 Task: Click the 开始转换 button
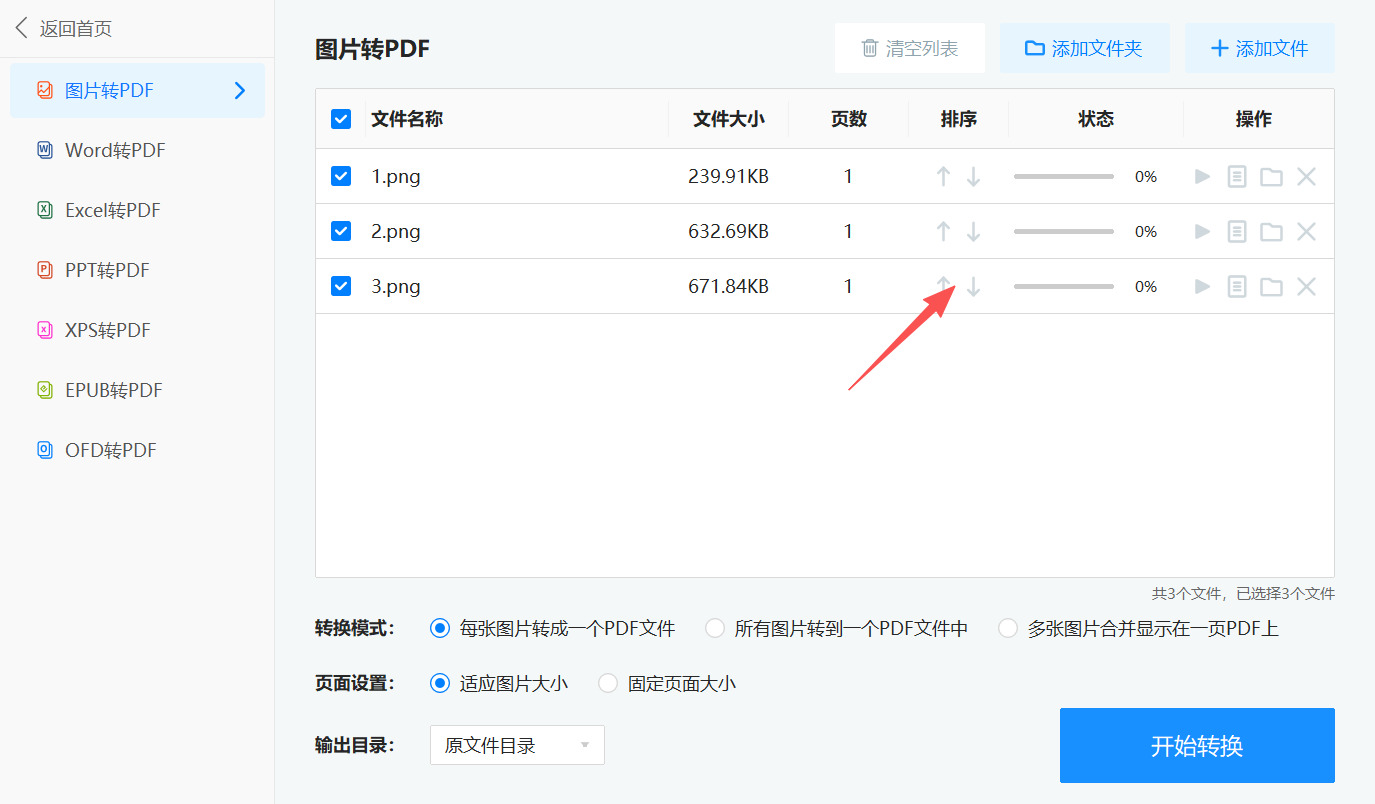(x=1196, y=744)
